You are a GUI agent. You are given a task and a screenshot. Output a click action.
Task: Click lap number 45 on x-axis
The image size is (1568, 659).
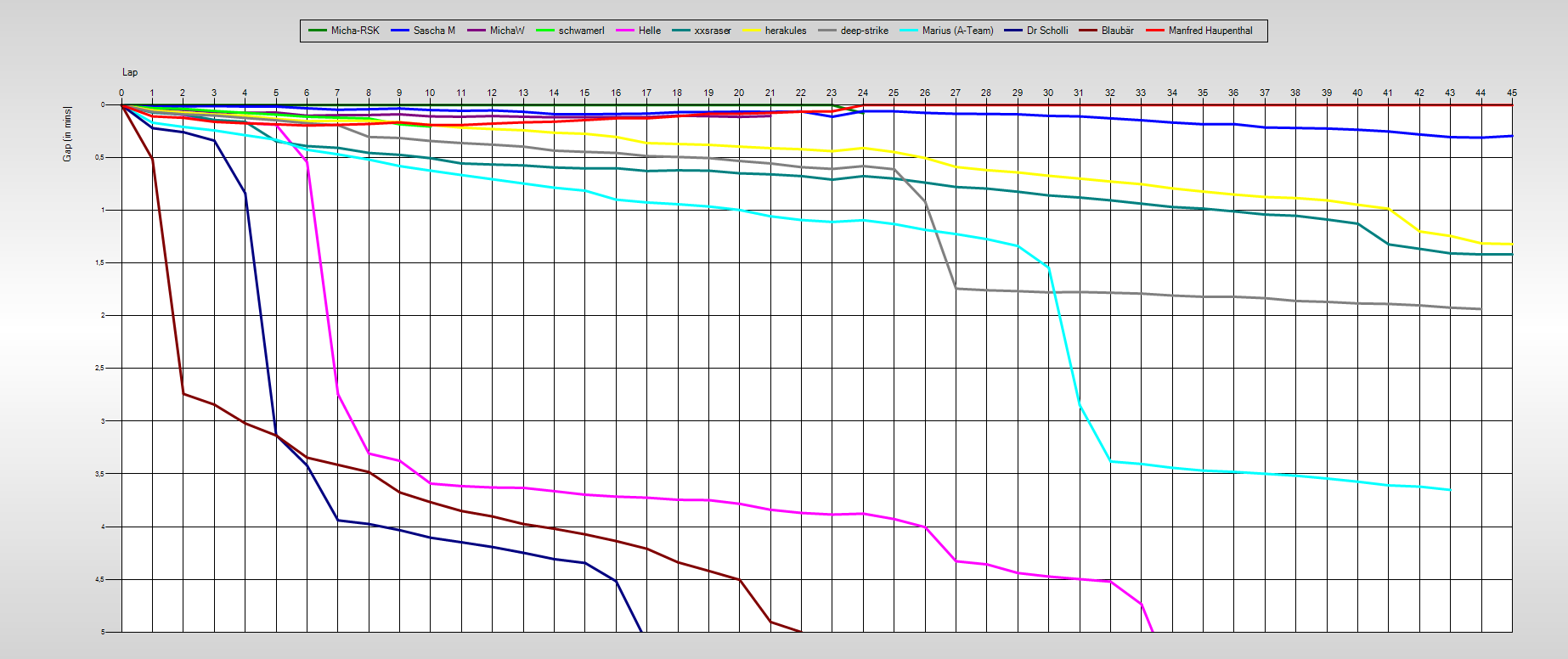(x=1512, y=93)
